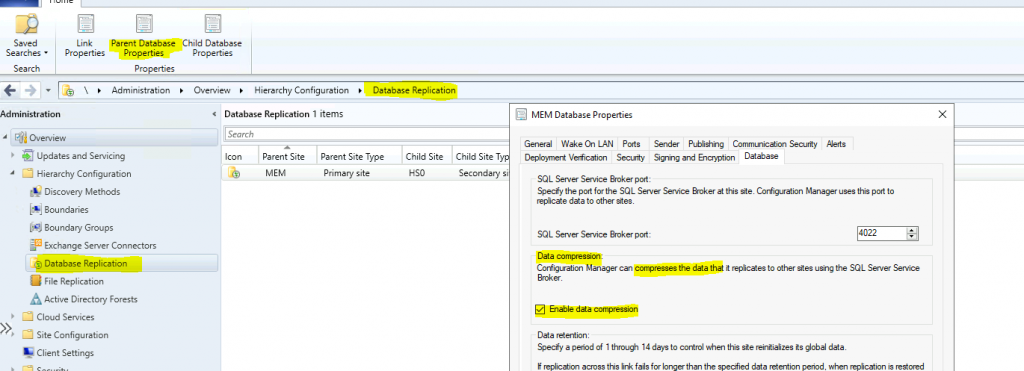Click the Forward navigation arrow
The height and width of the screenshot is (371, 1024).
30,90
